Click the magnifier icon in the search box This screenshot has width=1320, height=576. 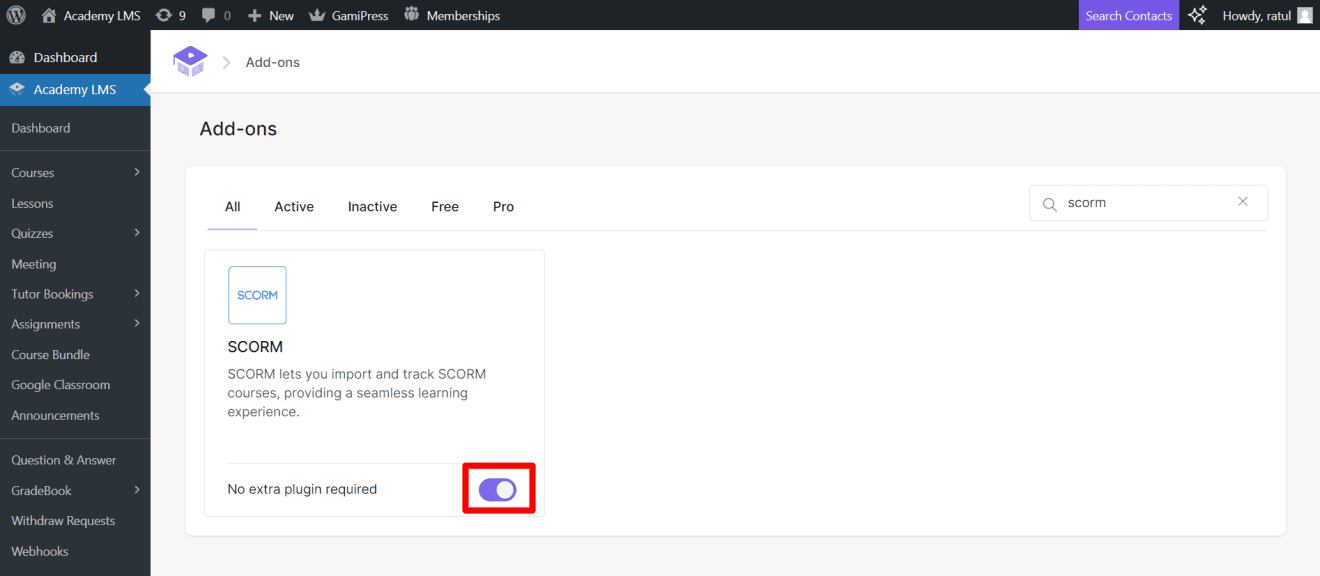pos(1049,203)
